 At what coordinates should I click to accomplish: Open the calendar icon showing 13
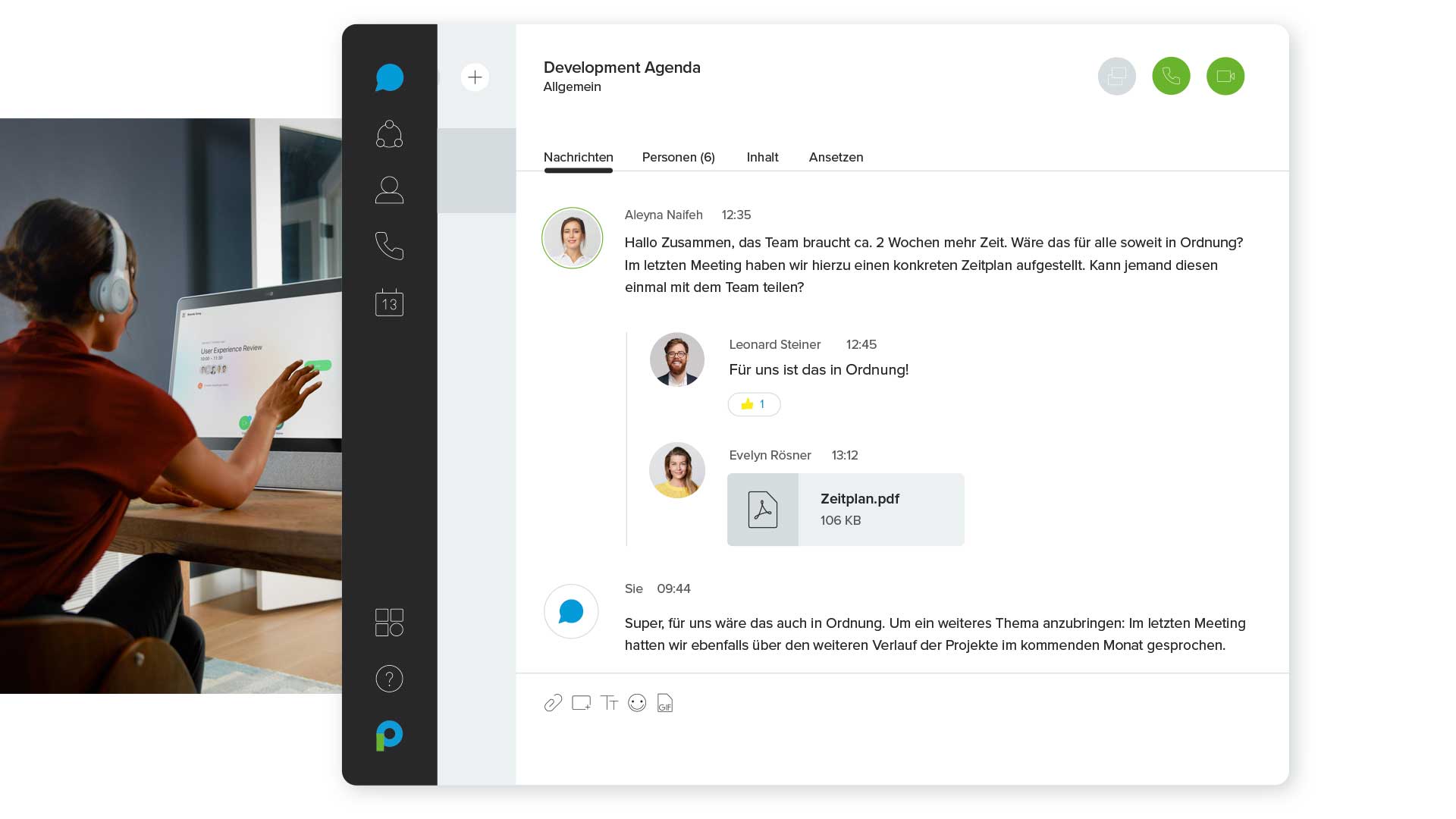389,303
